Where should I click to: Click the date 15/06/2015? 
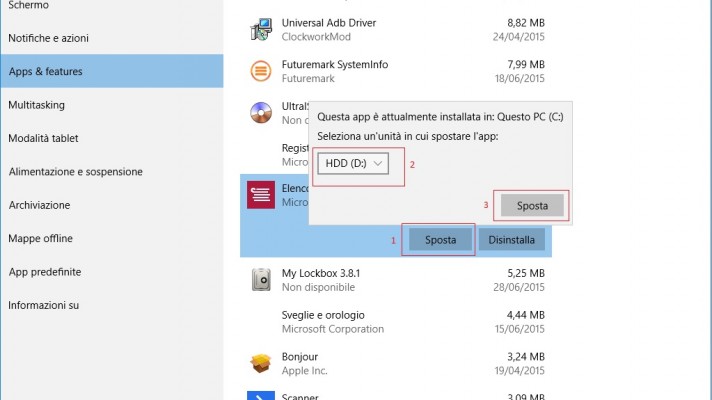[519, 329]
